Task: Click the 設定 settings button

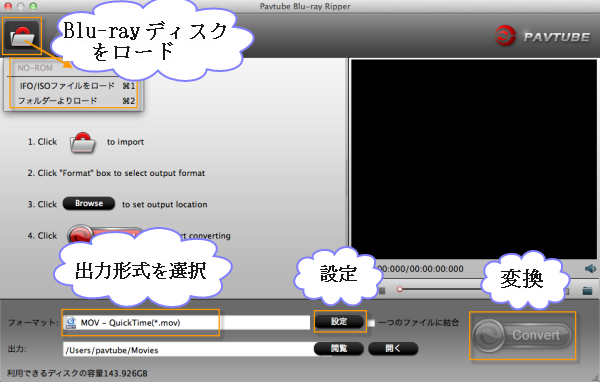Action: point(339,322)
